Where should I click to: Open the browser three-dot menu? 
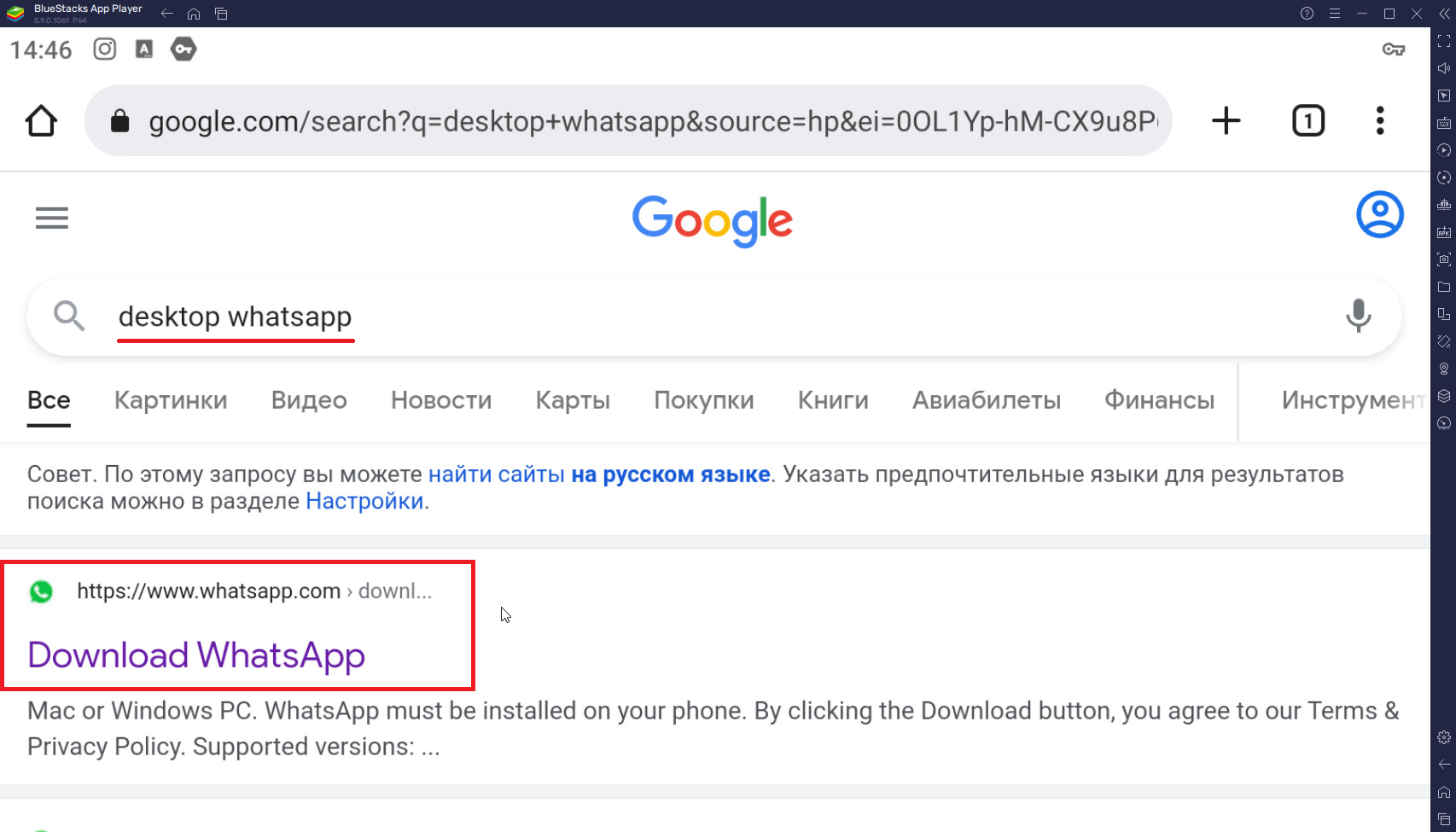(1380, 120)
